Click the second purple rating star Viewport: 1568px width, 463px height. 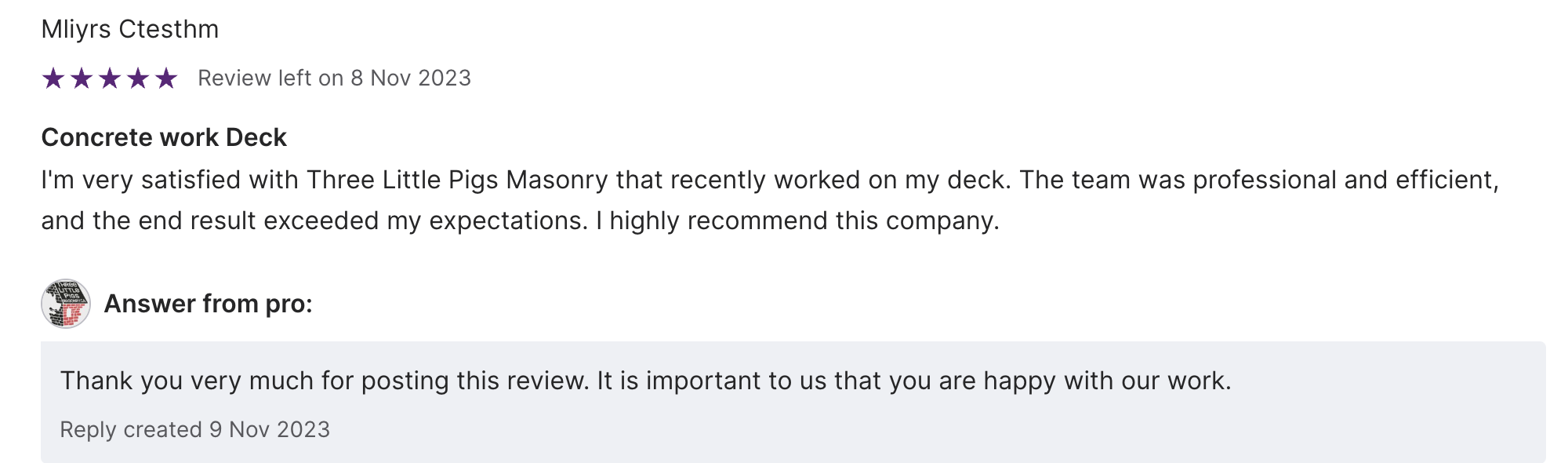click(82, 78)
